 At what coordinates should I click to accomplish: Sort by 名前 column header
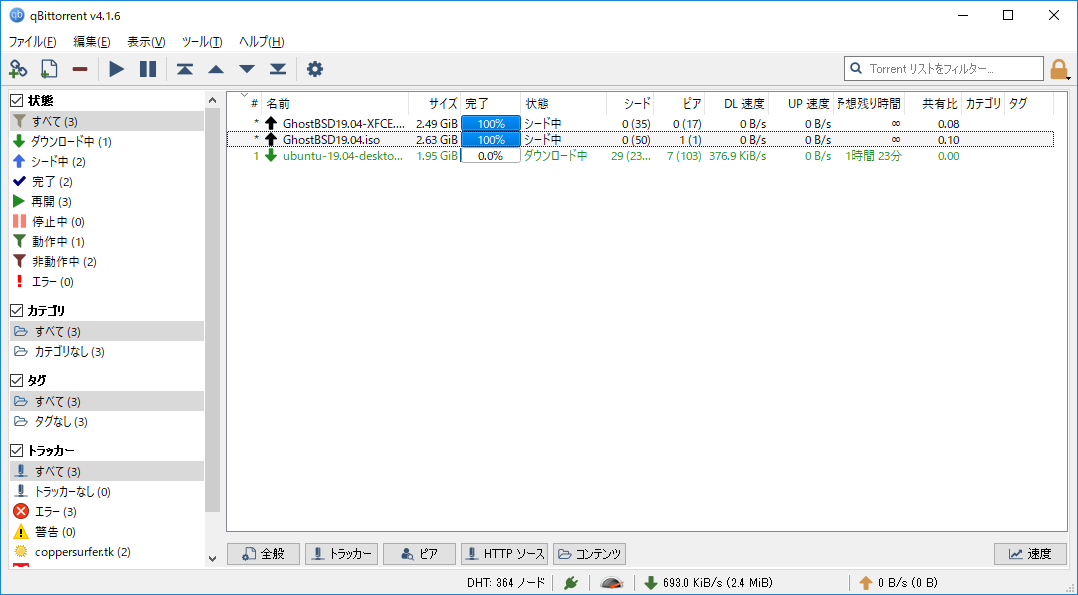click(336, 104)
